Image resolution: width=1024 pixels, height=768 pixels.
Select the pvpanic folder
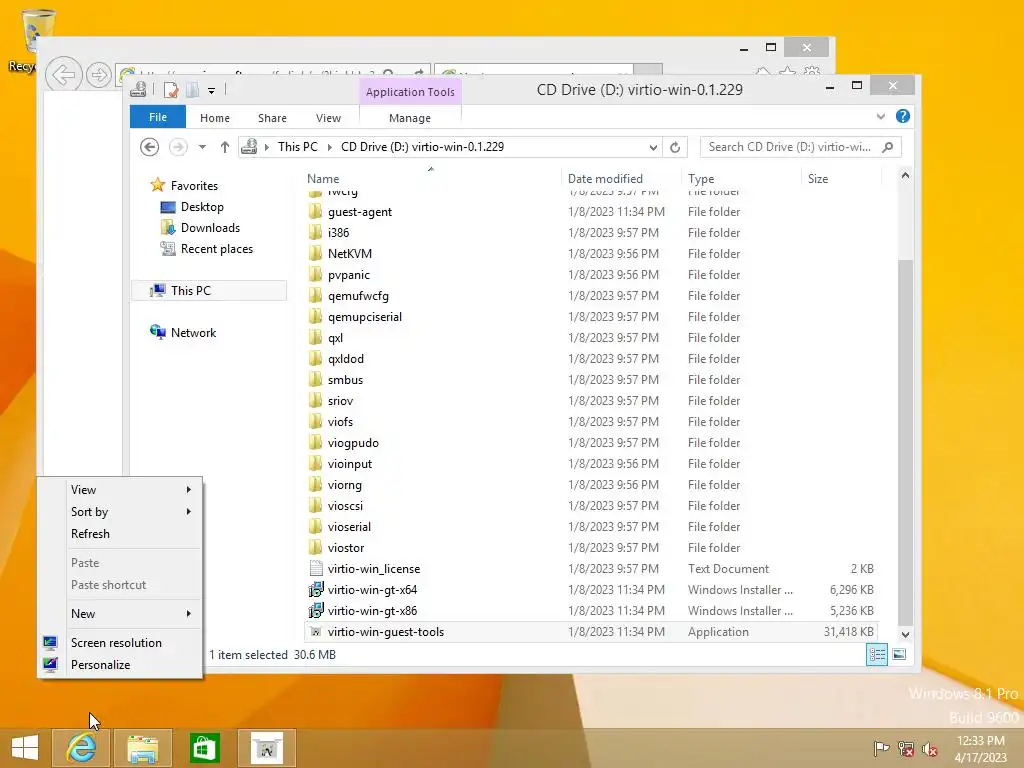348,275
